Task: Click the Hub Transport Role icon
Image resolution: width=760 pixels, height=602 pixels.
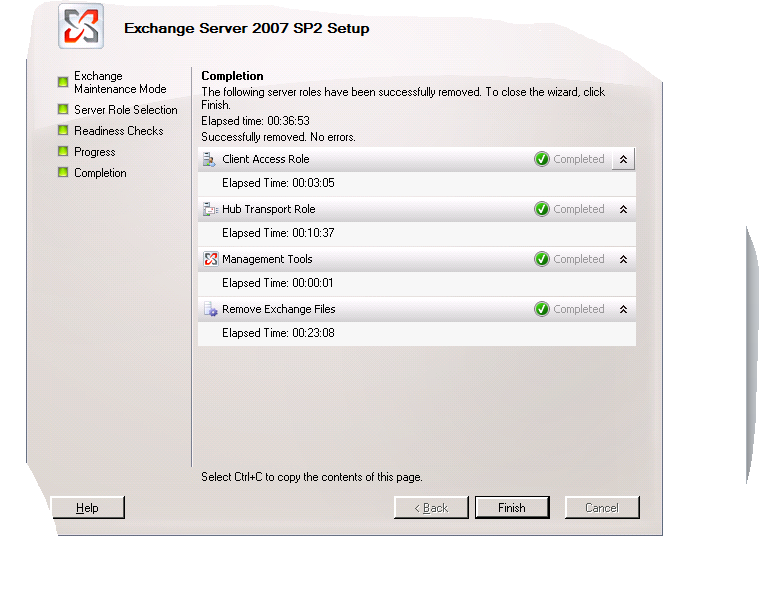Action: coord(210,209)
